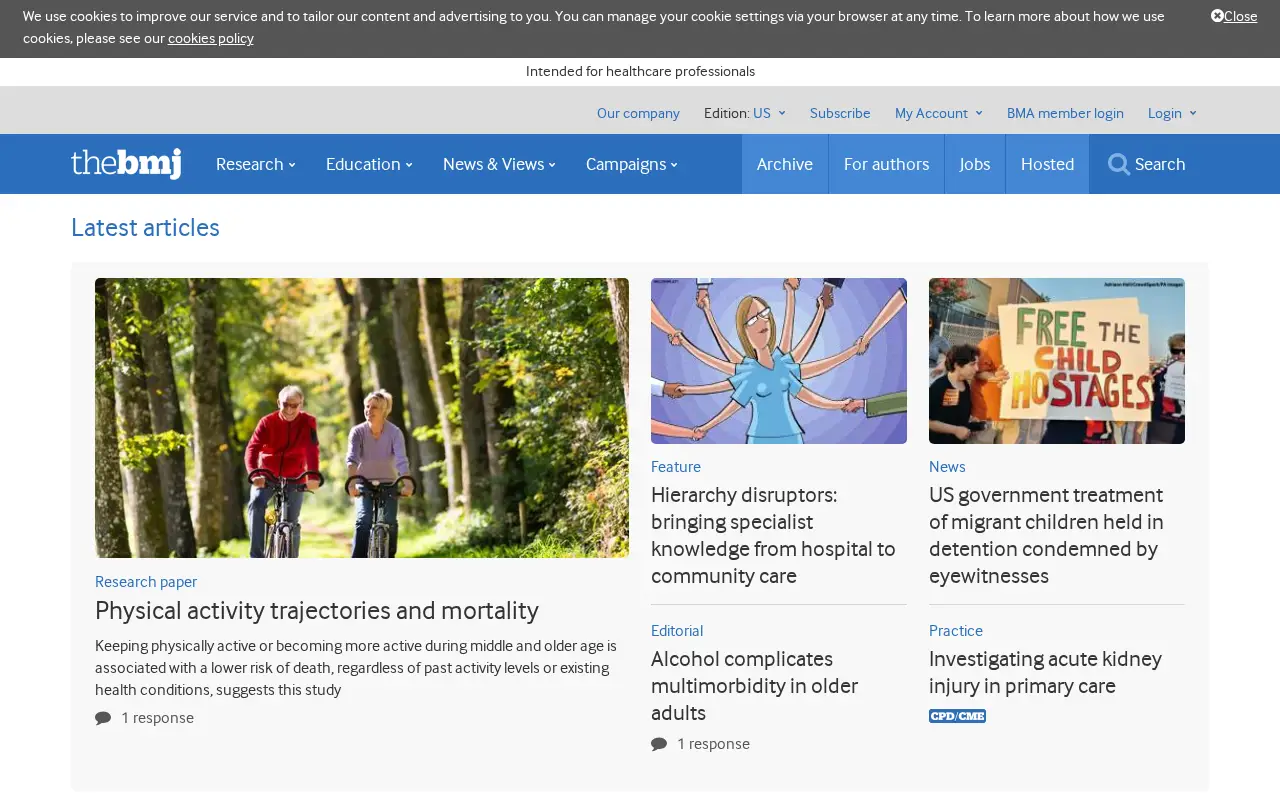Expand the Education menu
Viewport: 1280px width, 800px height.
pos(369,164)
